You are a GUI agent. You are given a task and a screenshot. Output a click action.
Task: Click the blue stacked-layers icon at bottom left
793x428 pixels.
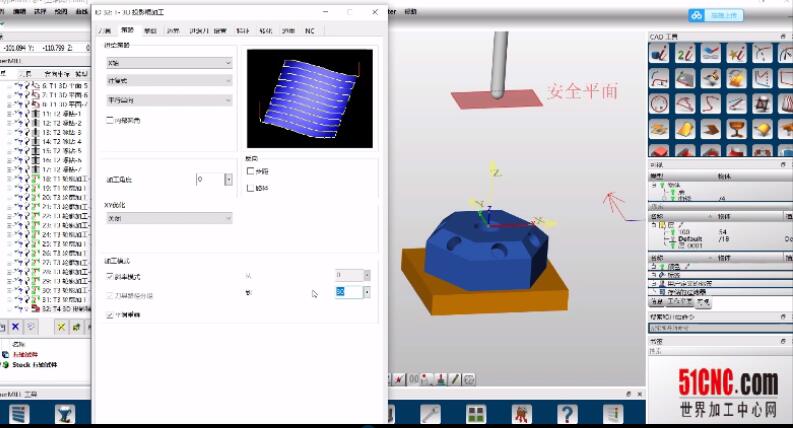coord(19,414)
